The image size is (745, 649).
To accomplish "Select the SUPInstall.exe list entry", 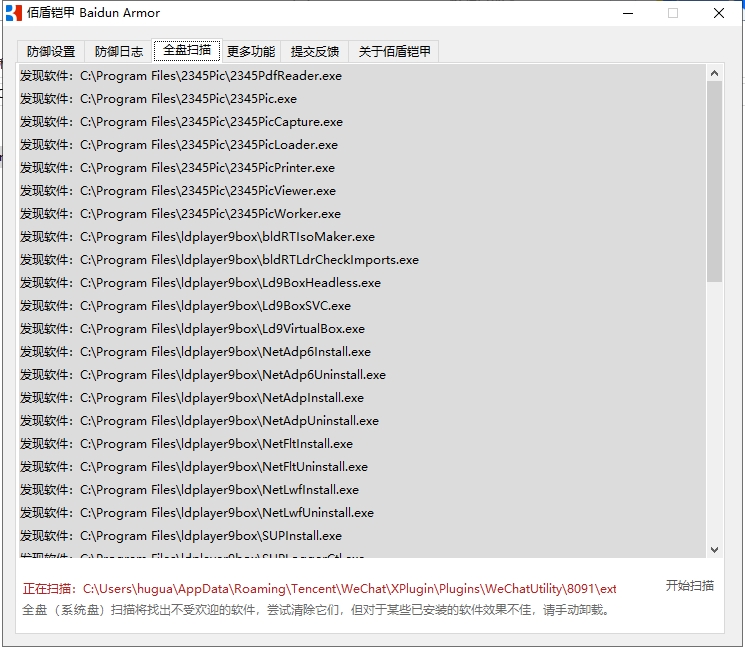I will coord(210,536).
